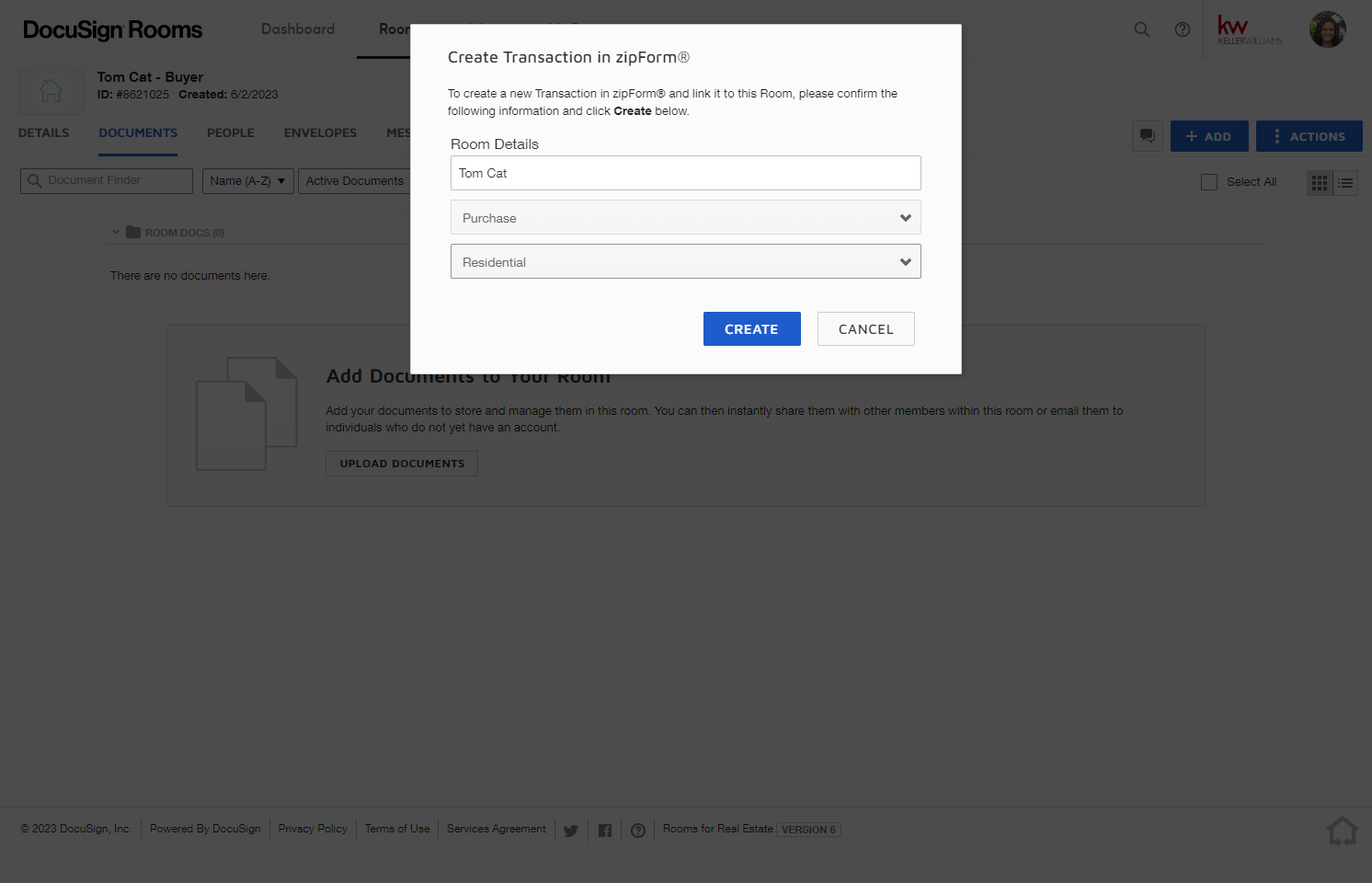Check the Select All checkbox
Screen dimensions: 1372x883
[1209, 182]
